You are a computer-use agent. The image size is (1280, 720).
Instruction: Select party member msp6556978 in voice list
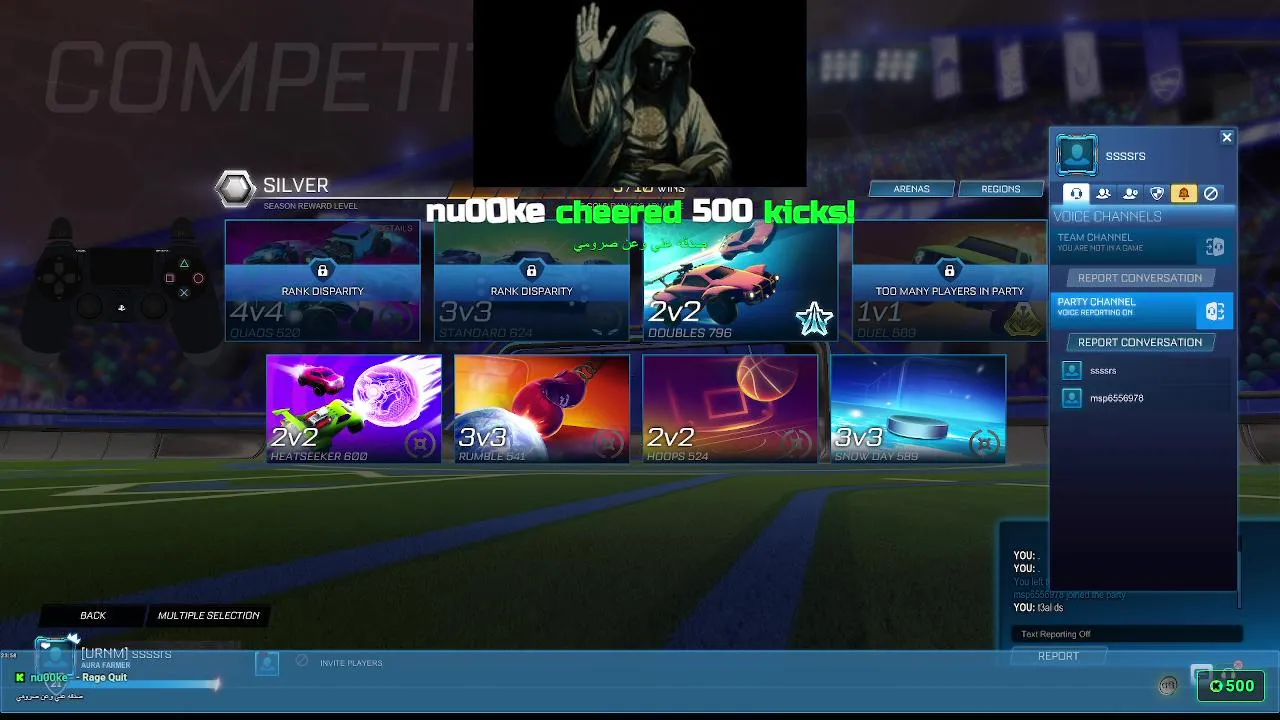pyautogui.click(x=1144, y=398)
